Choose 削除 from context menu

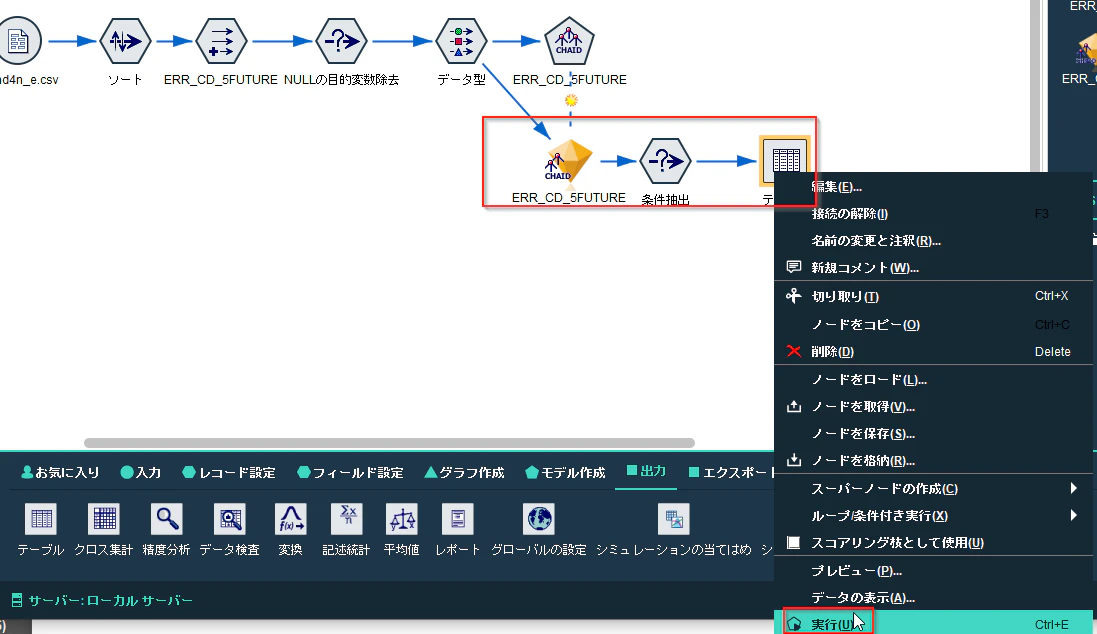(933, 351)
